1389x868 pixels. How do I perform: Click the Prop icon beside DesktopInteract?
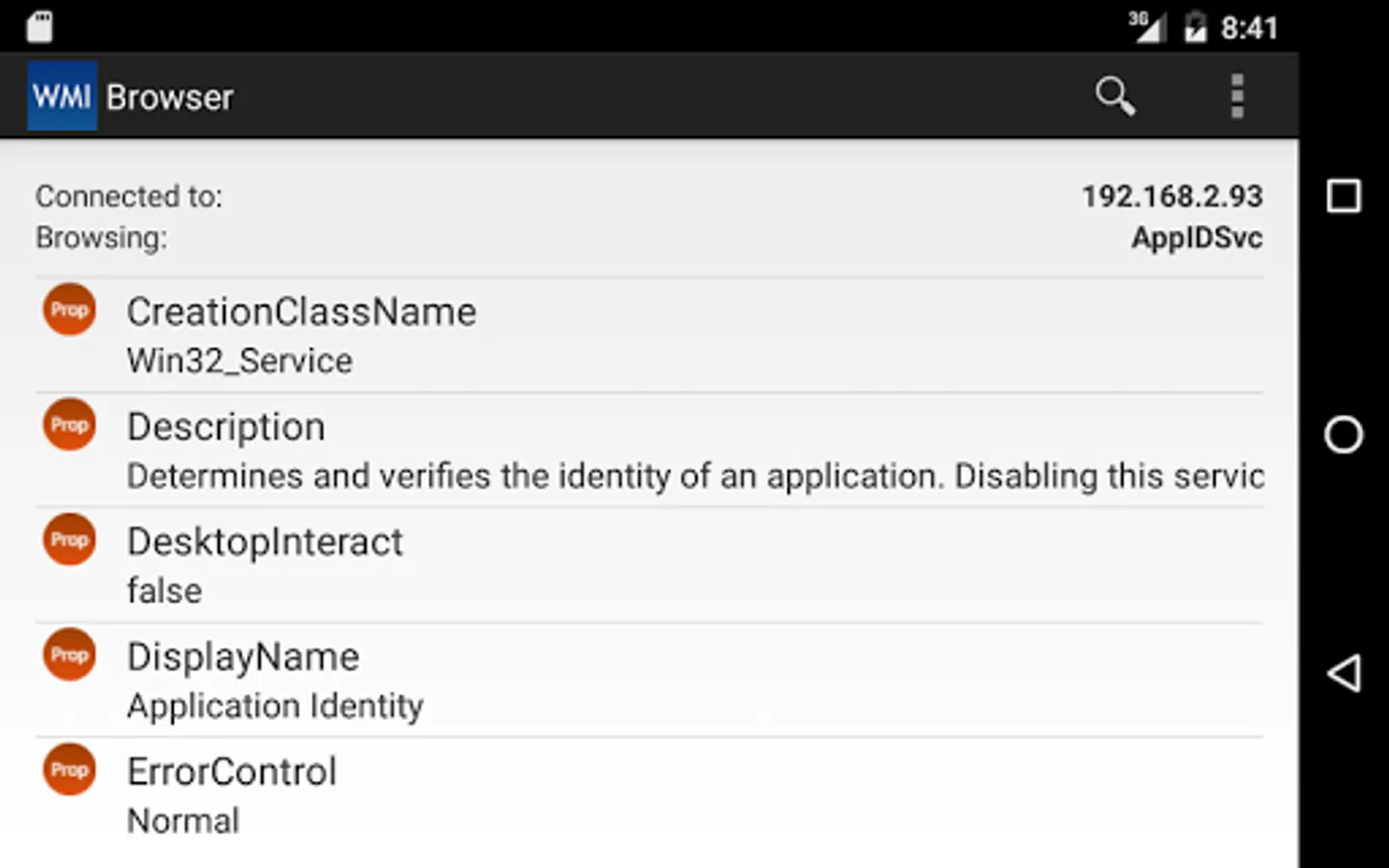[69, 539]
